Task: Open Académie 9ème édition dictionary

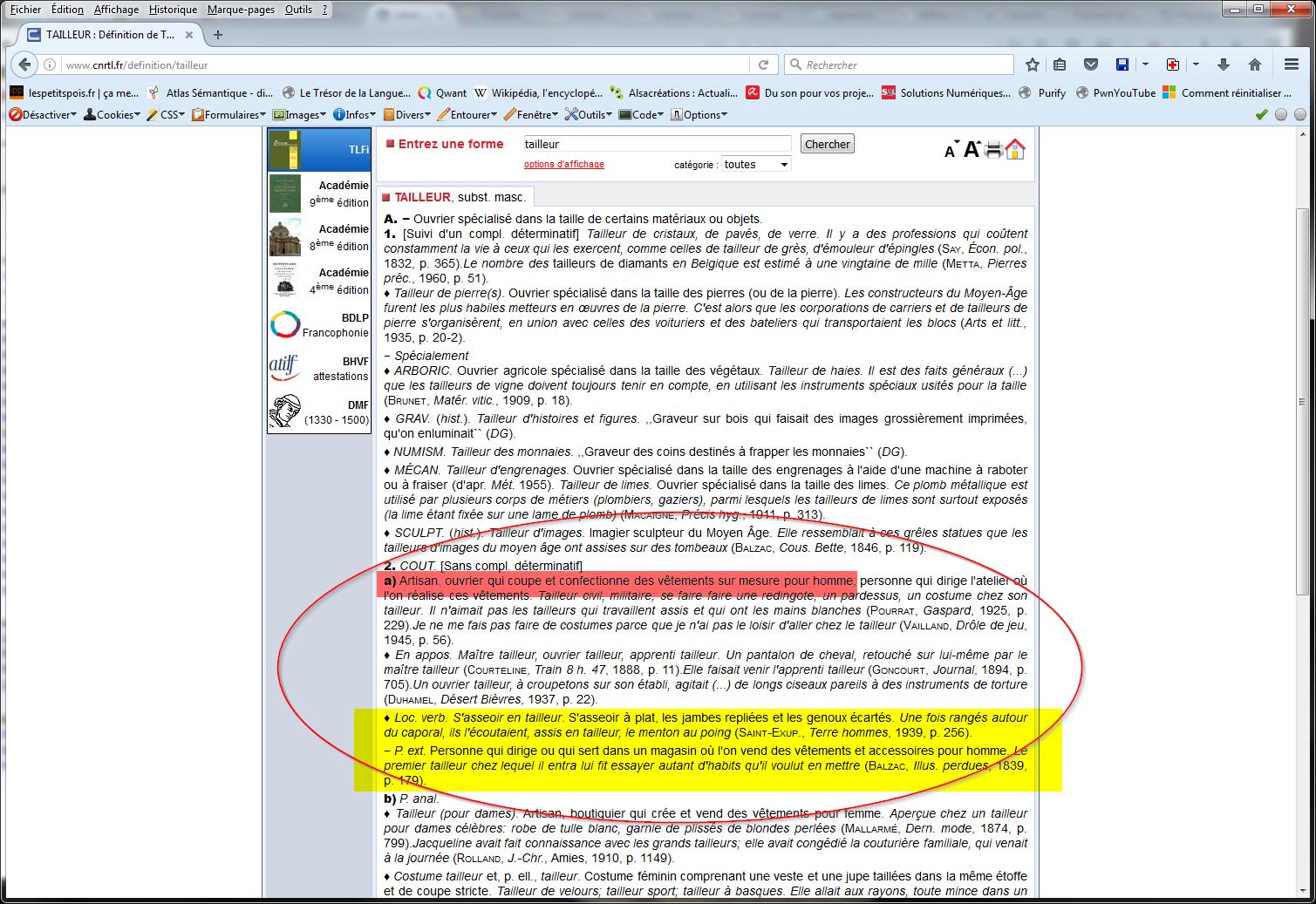Action: pyautogui.click(x=319, y=194)
